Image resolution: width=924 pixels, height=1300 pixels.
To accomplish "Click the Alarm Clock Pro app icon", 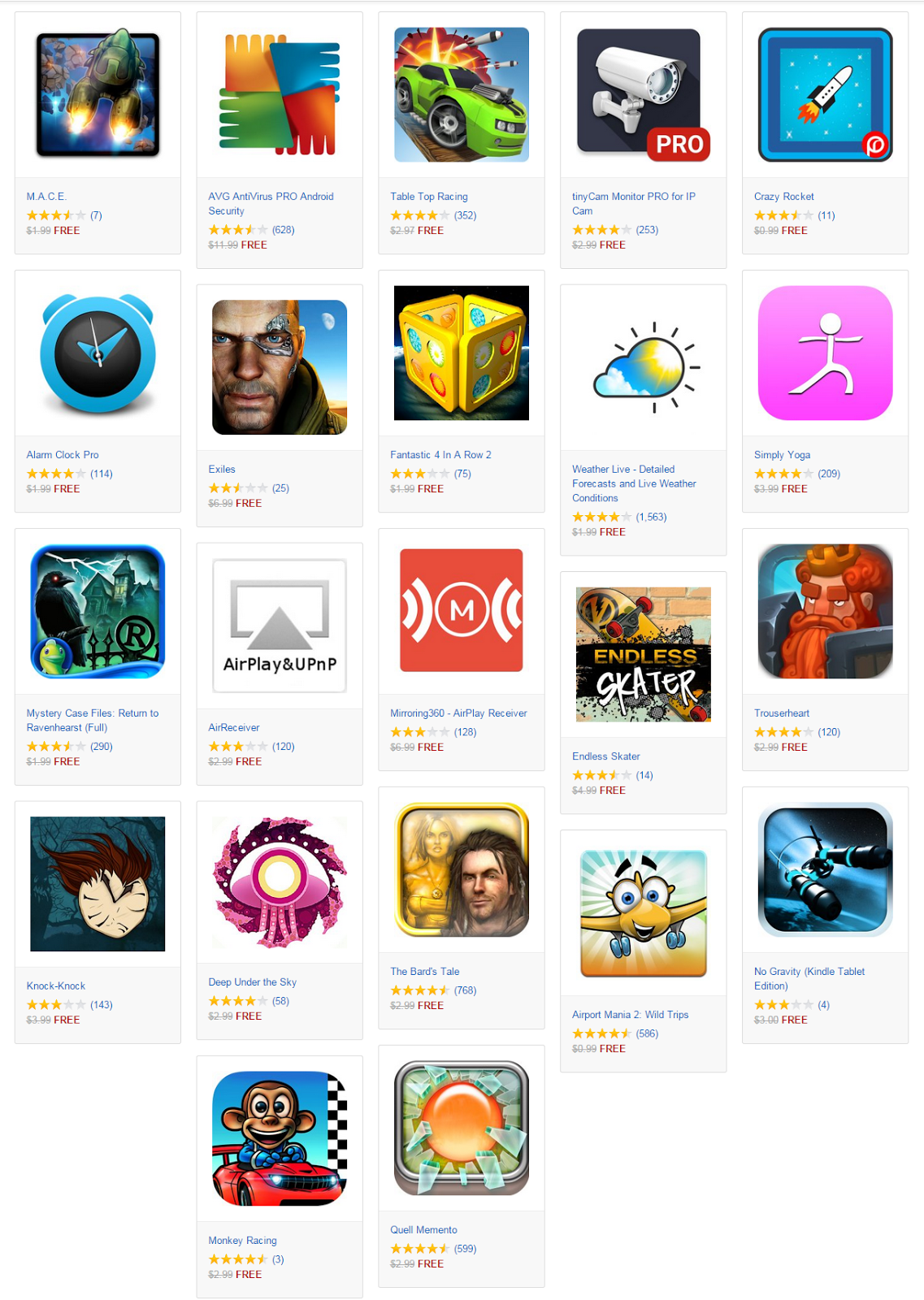I will click(98, 353).
